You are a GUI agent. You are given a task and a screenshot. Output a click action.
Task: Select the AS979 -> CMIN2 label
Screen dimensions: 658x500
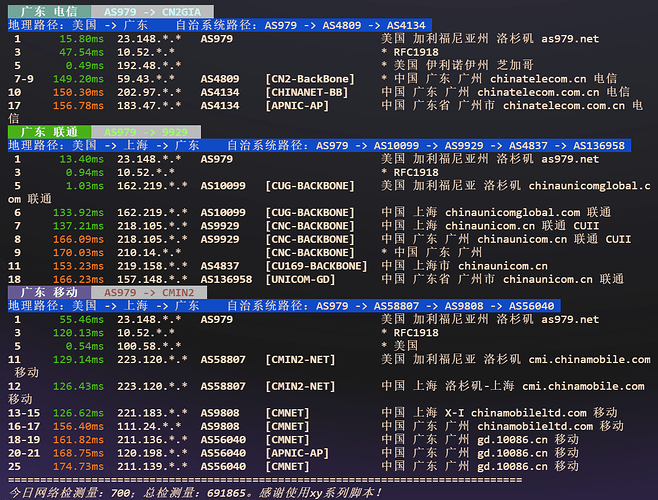149,293
